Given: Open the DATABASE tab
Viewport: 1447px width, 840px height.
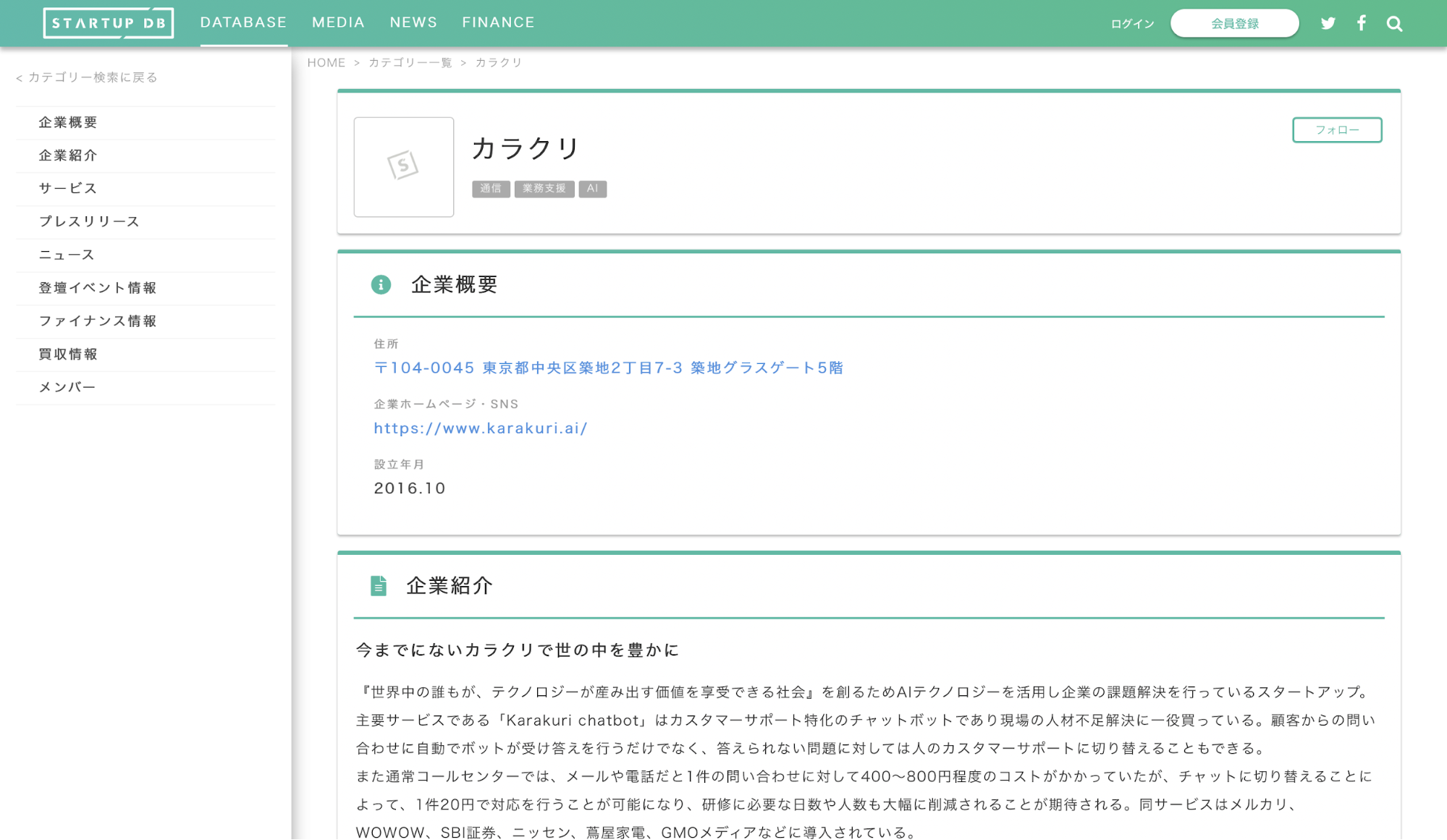Looking at the screenshot, I should 243,22.
